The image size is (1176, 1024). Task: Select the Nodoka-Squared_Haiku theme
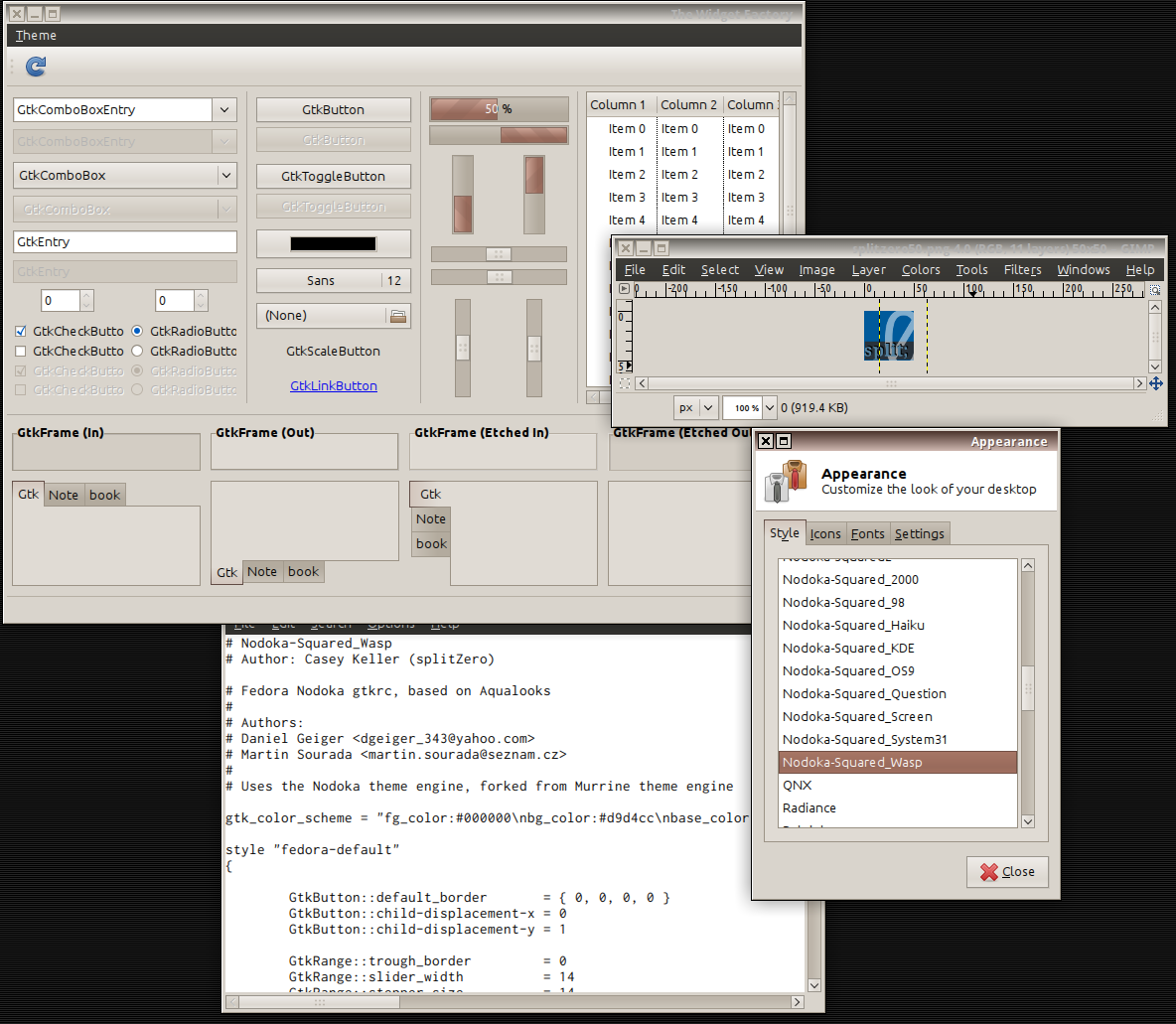pos(897,626)
